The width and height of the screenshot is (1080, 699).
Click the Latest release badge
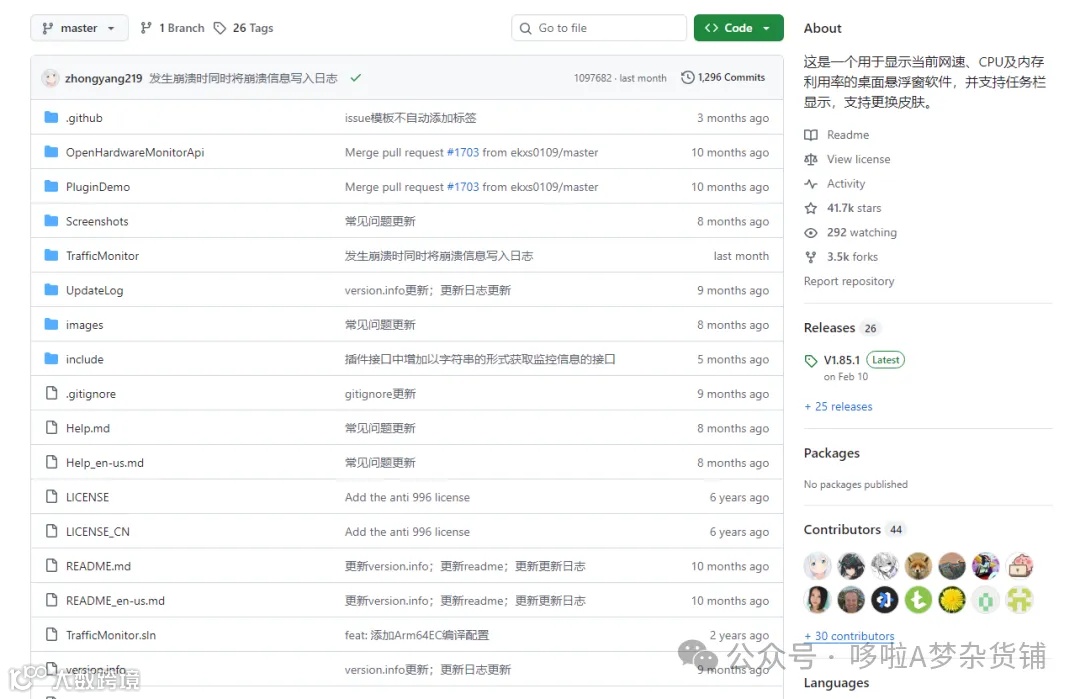pyautogui.click(x=886, y=359)
